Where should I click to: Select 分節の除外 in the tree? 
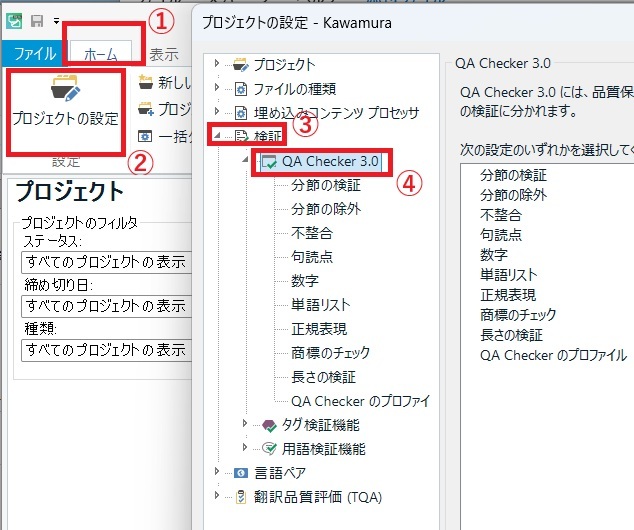(x=326, y=209)
